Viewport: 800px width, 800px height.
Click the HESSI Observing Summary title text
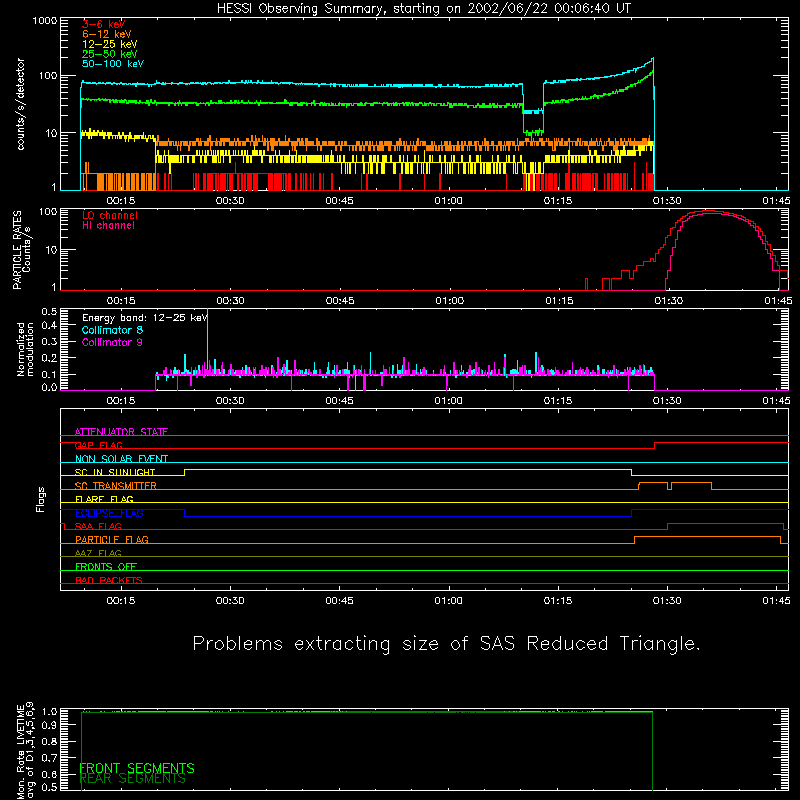[x=423, y=9]
